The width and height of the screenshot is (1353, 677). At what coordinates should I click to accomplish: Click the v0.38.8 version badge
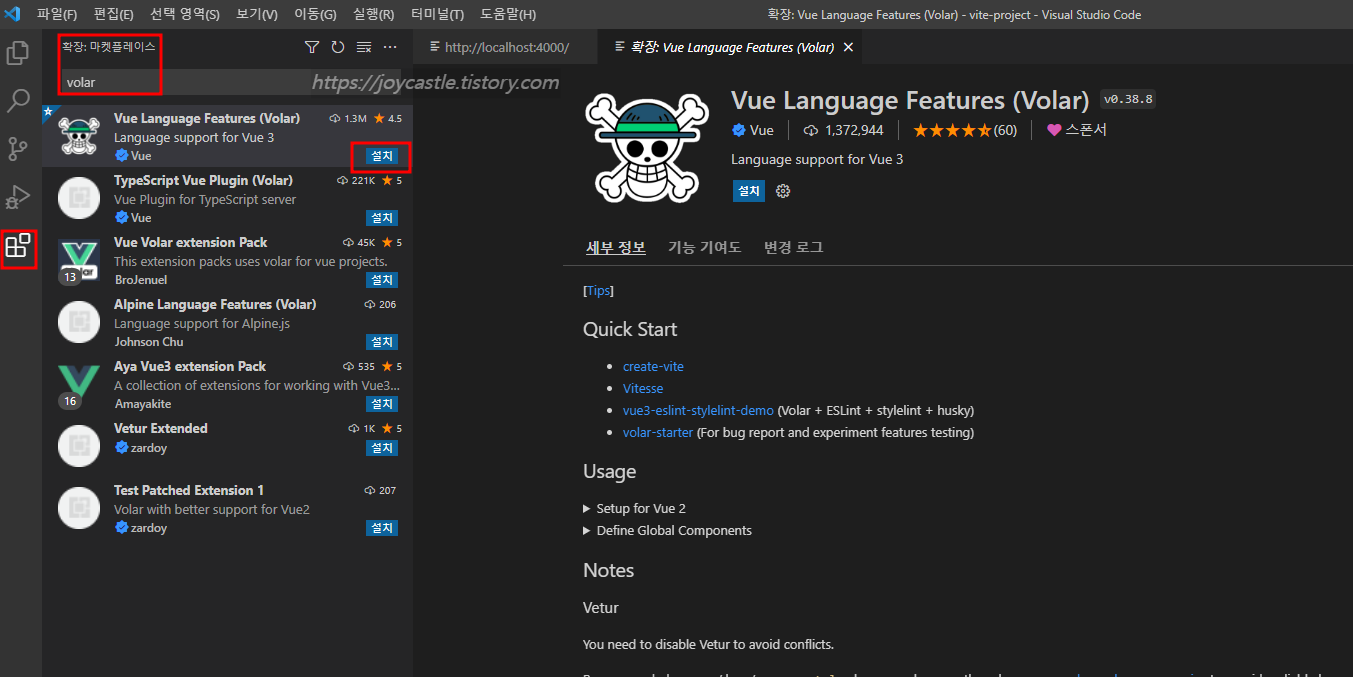coord(1128,99)
